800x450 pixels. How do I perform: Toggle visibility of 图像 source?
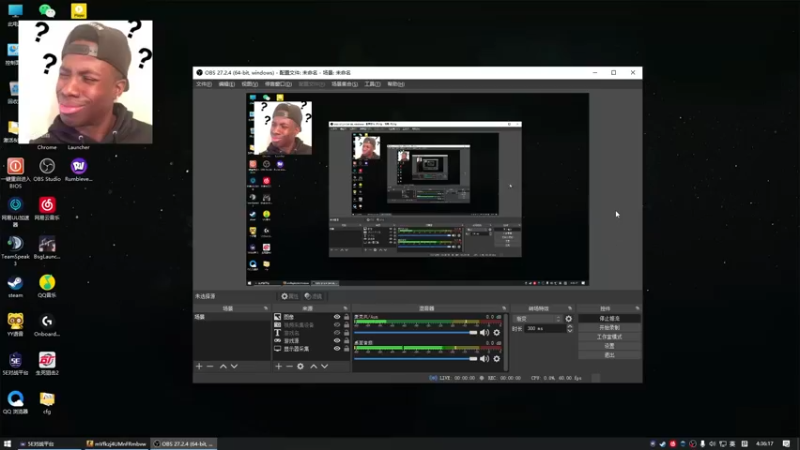pyautogui.click(x=337, y=317)
